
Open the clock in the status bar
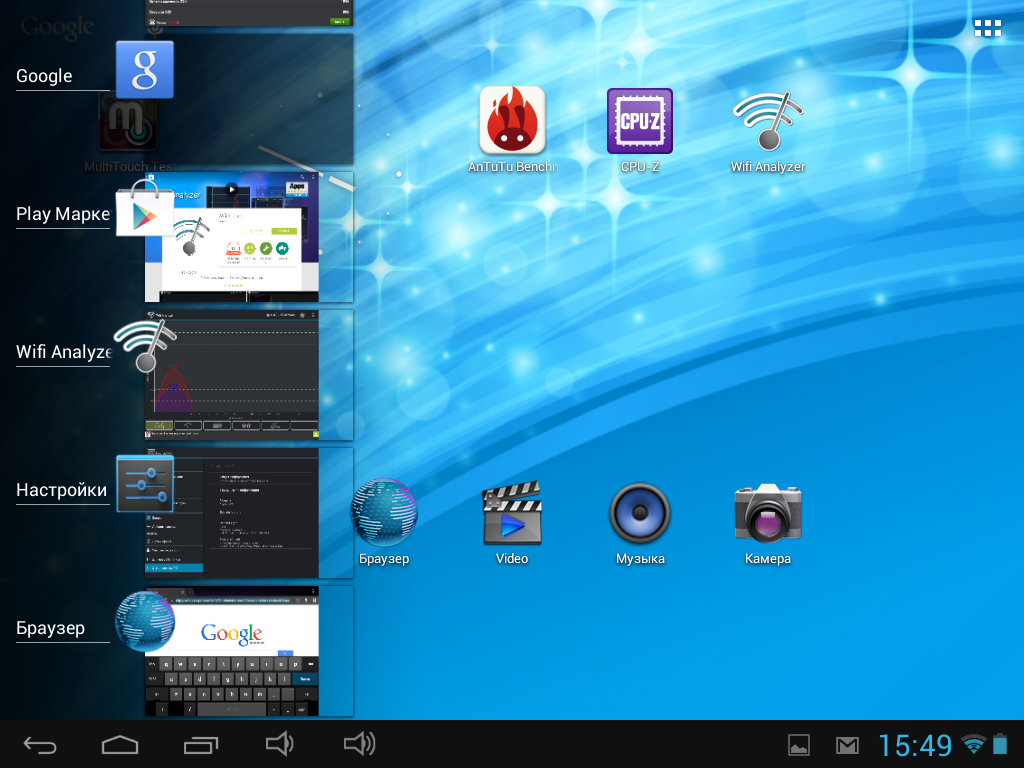[915, 745]
